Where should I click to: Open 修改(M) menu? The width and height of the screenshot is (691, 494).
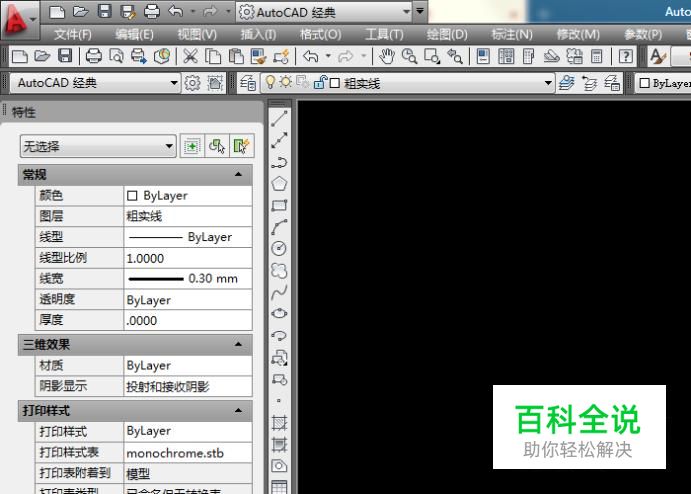point(578,34)
